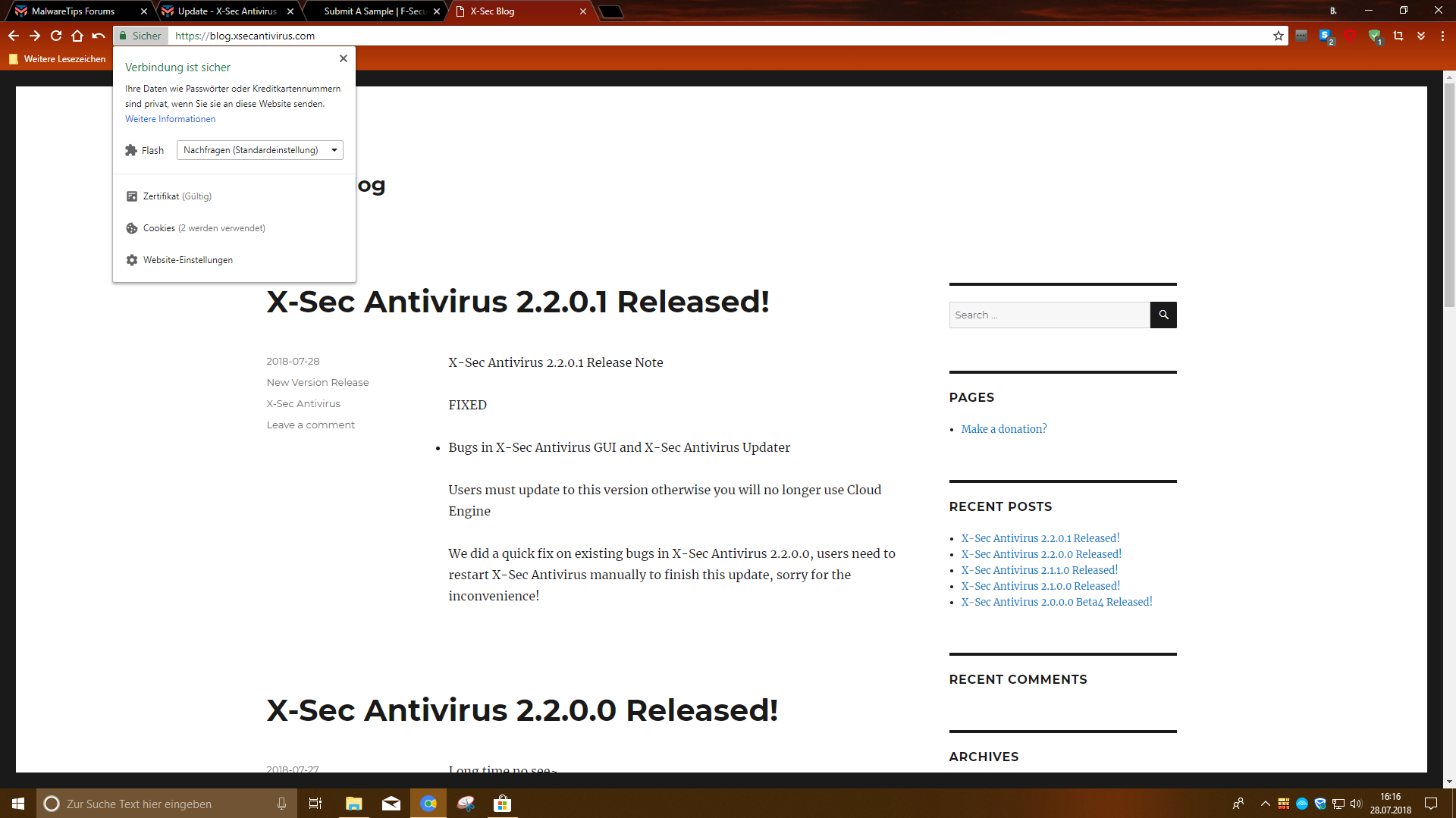
Task: Switch to MalwareTips Forums tab
Action: click(73, 11)
